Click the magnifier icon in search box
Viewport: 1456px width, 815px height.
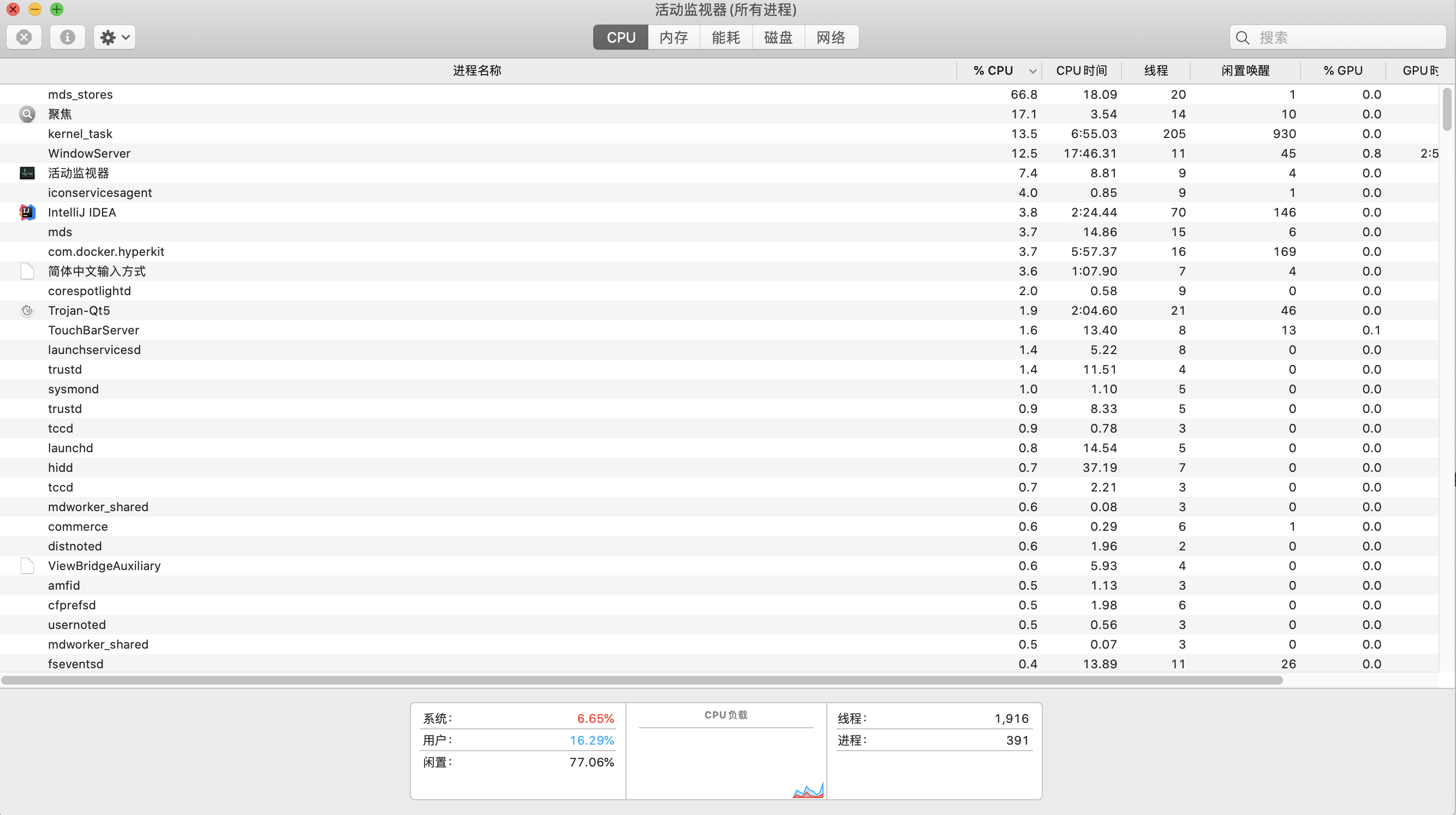(1242, 38)
